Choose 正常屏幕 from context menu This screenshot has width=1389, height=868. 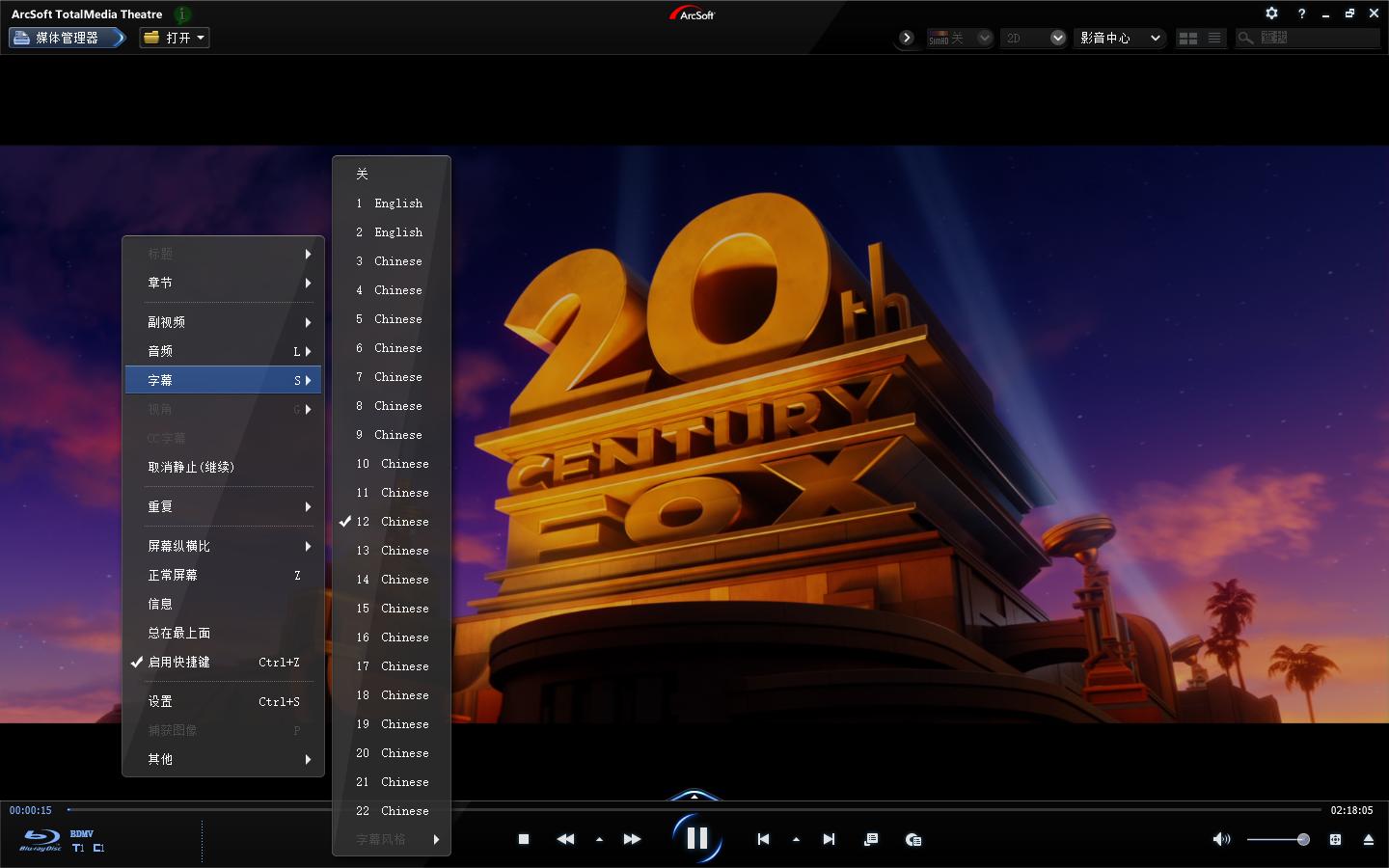click(224, 575)
